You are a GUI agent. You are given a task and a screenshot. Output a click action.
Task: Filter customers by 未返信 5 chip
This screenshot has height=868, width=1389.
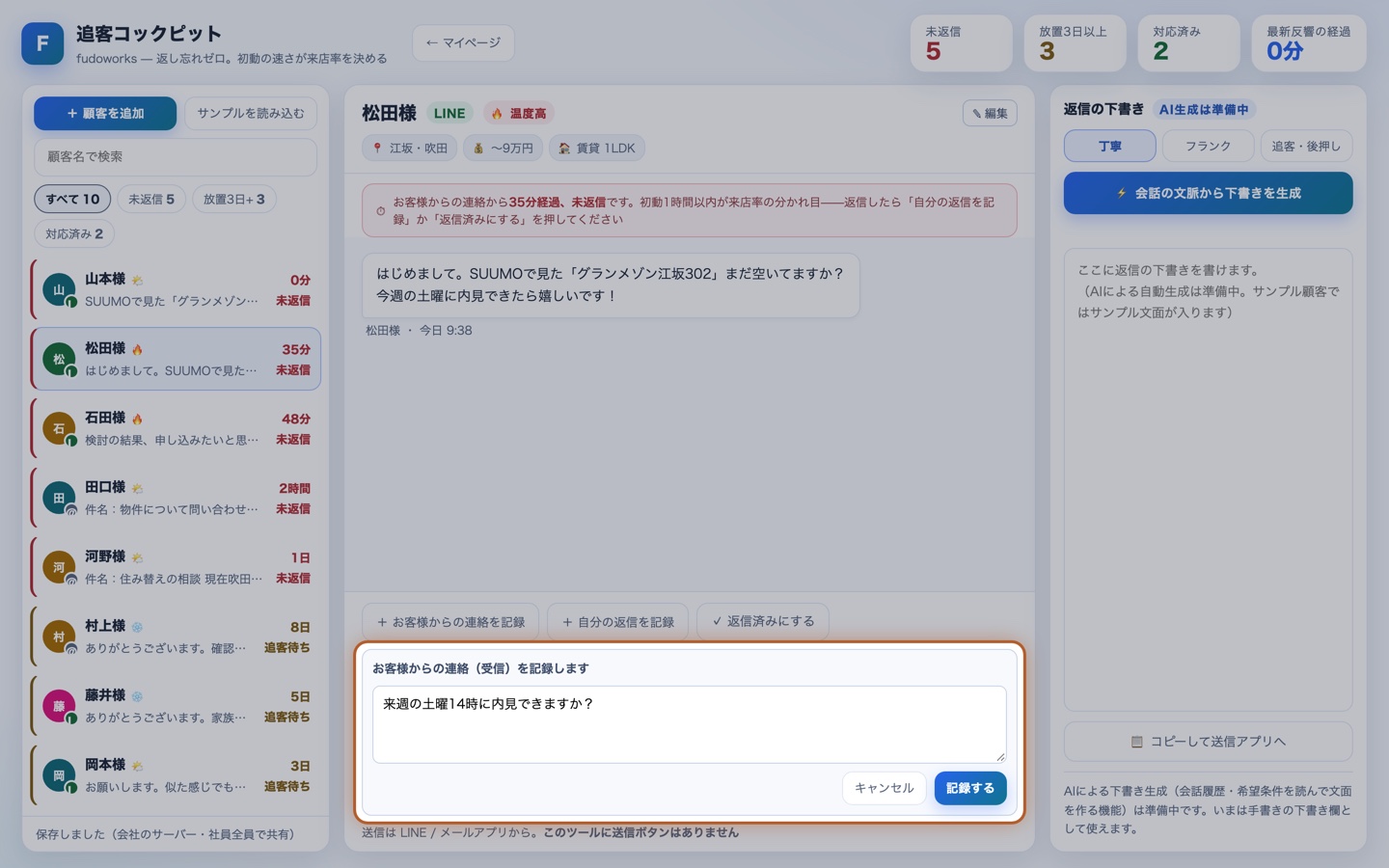click(x=151, y=199)
